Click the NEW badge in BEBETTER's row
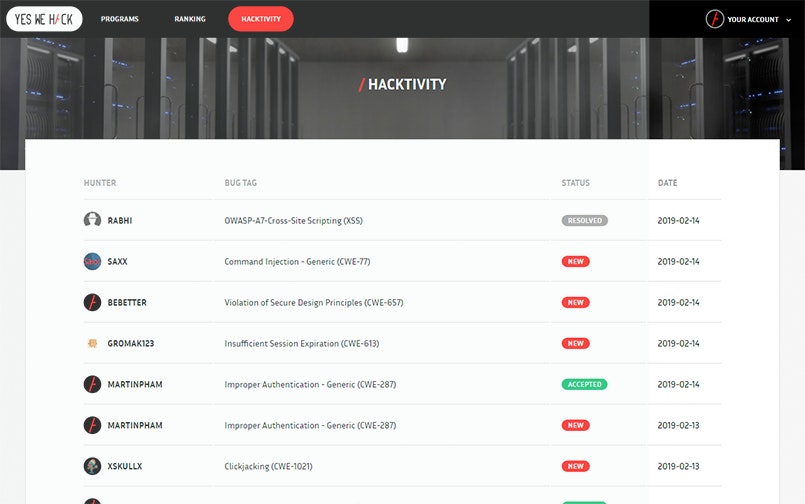This screenshot has height=504, width=805. point(576,302)
